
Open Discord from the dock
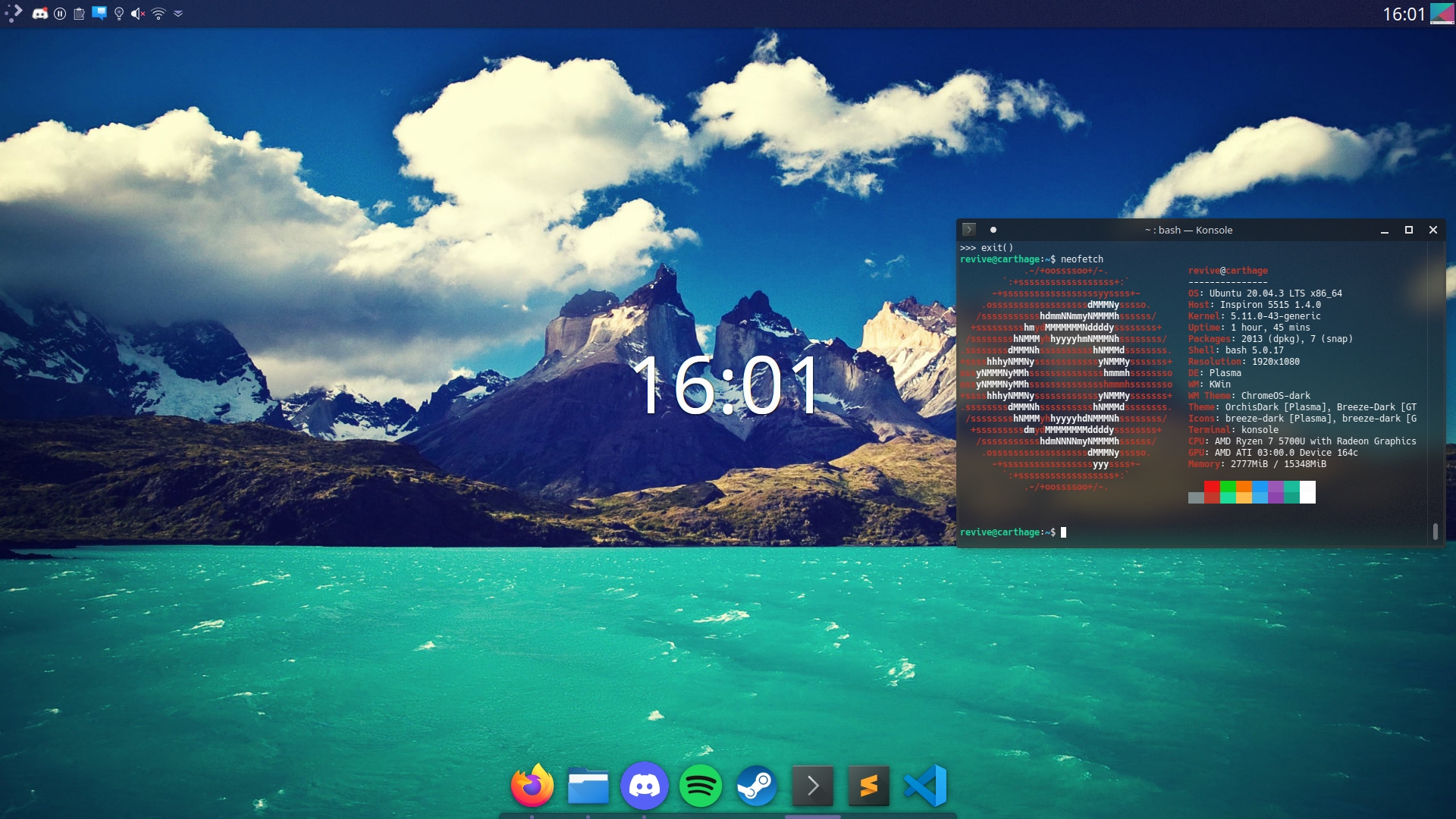point(645,786)
